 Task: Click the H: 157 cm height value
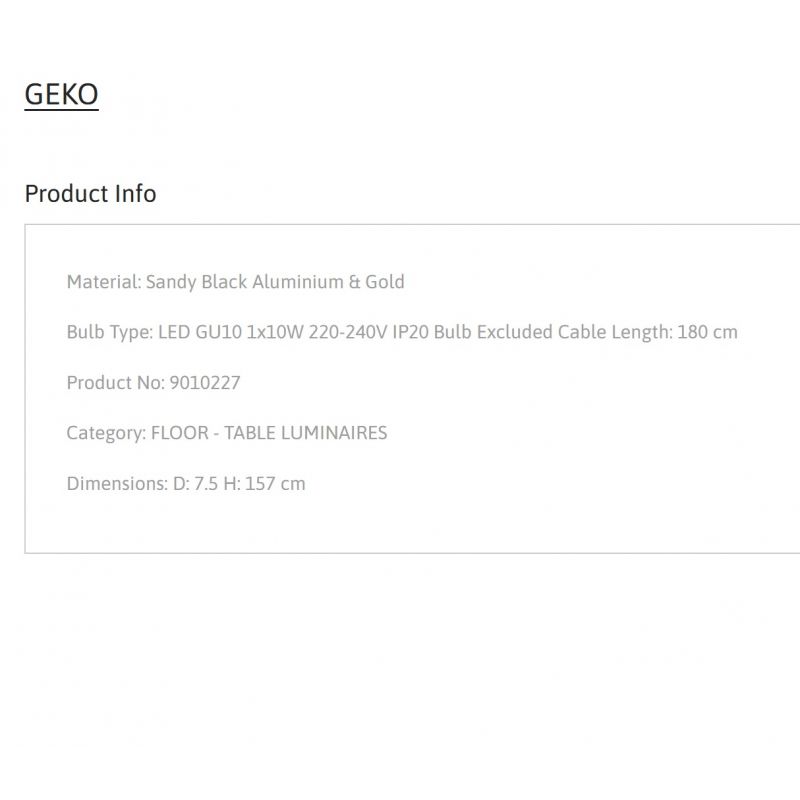click(264, 484)
